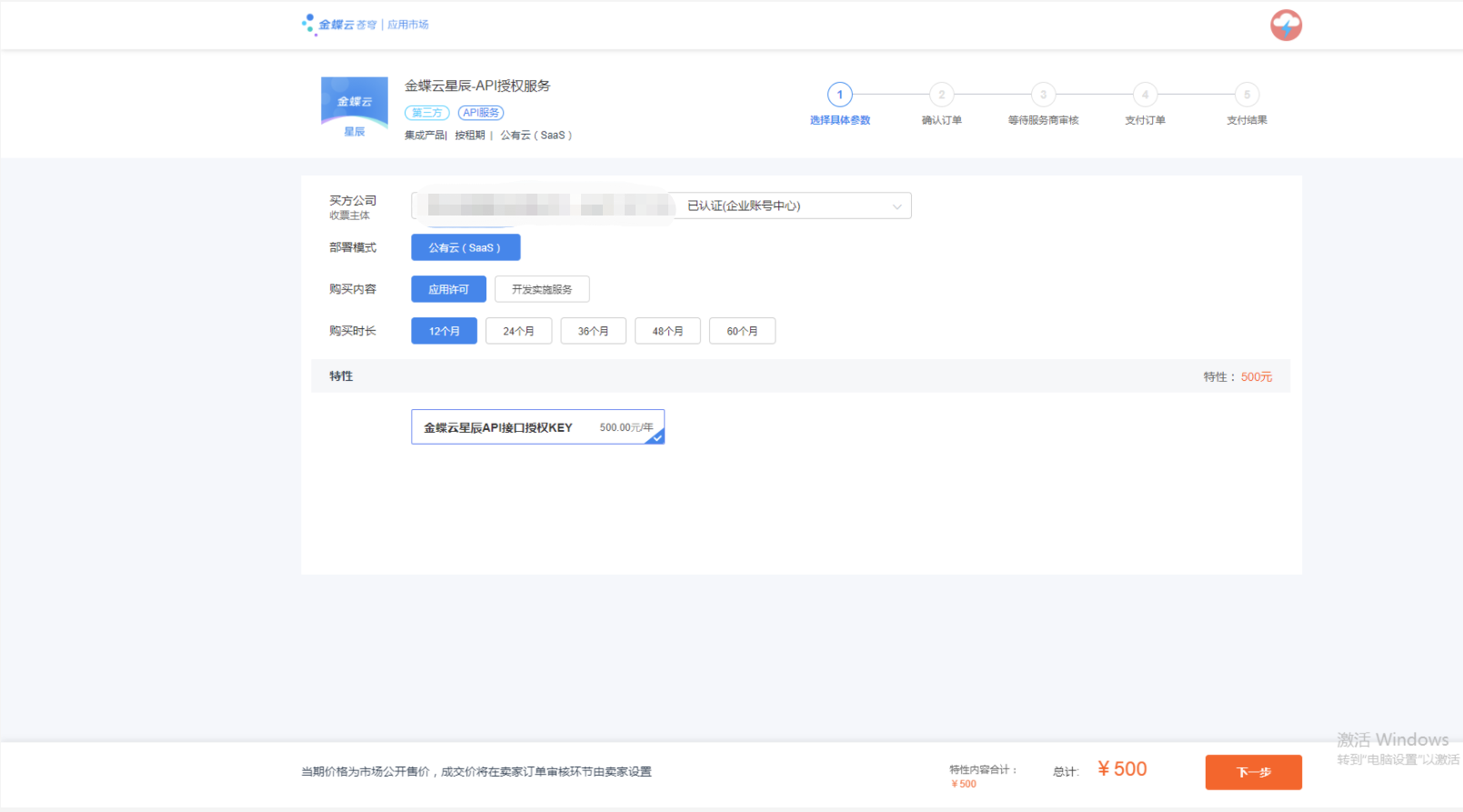Screen dimensions: 1463x812
Task: Select 应用许可 purchase content
Action: point(448,289)
